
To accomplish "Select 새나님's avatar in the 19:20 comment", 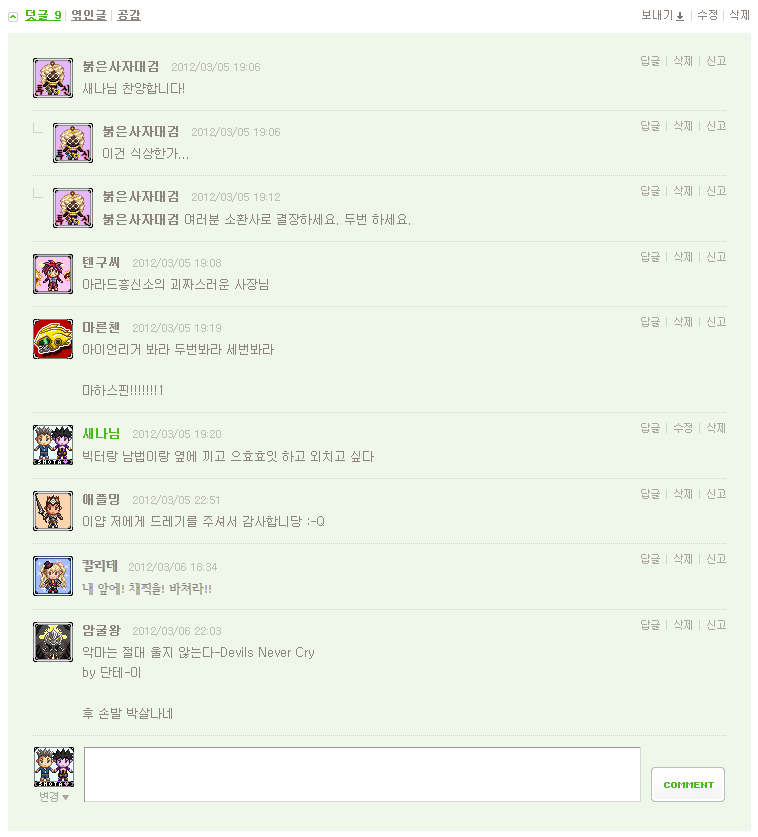I will pyautogui.click(x=53, y=445).
